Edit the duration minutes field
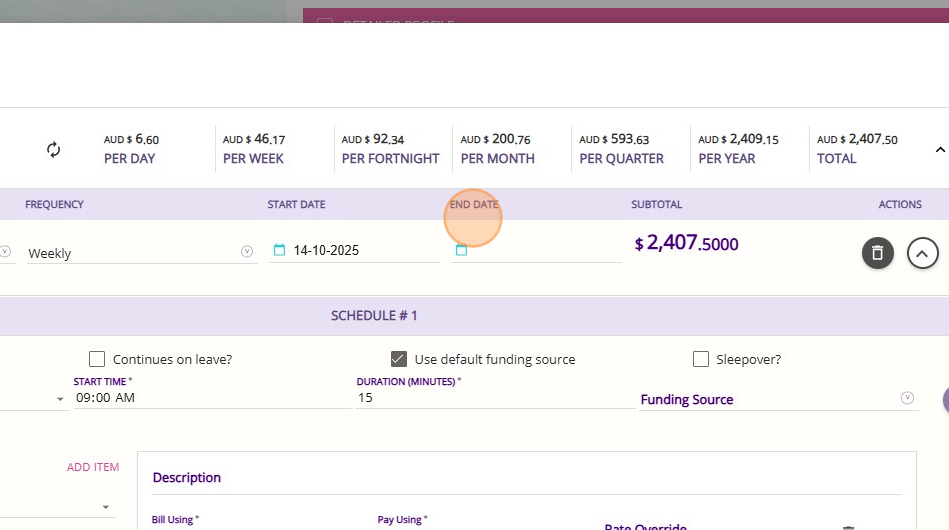The height and width of the screenshot is (530, 949). [x=495, y=398]
